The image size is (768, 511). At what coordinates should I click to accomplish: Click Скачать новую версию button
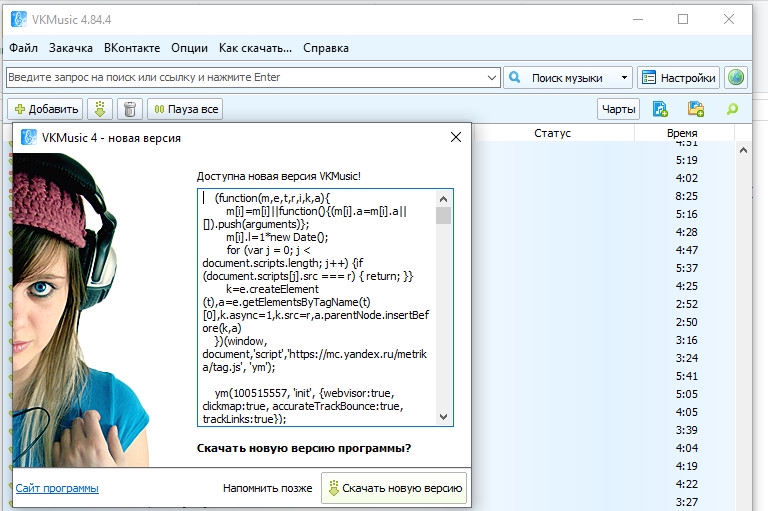[394, 488]
